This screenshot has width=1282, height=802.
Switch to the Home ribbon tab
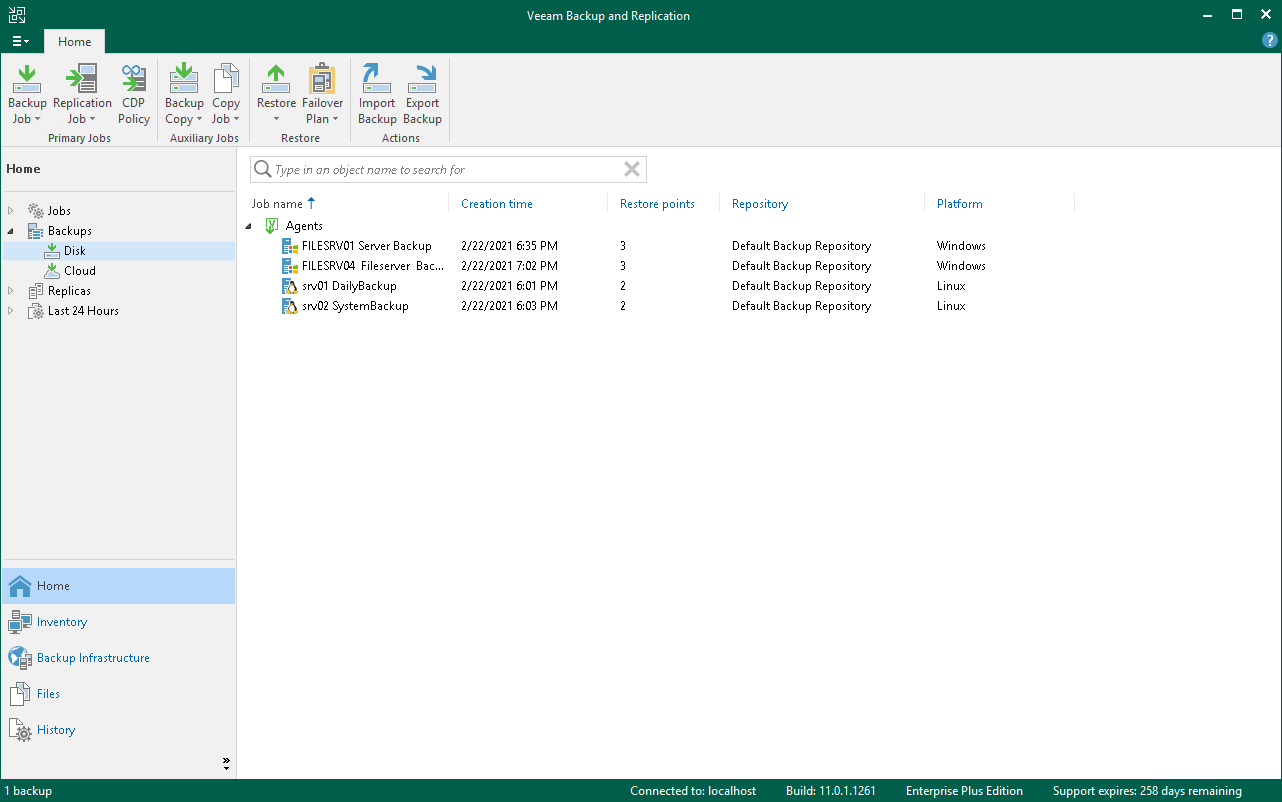click(x=75, y=42)
